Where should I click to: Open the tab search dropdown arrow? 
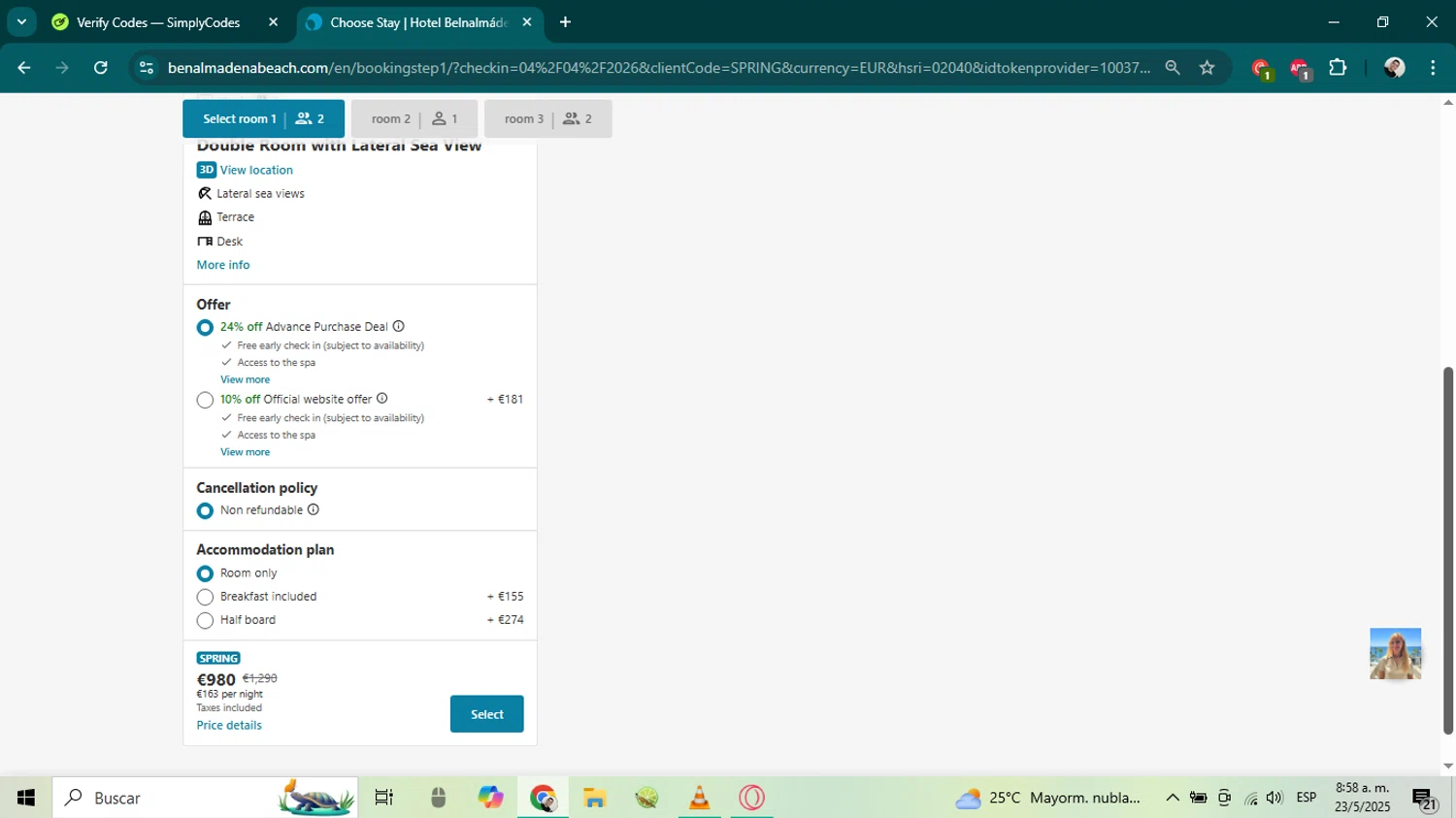[x=21, y=22]
